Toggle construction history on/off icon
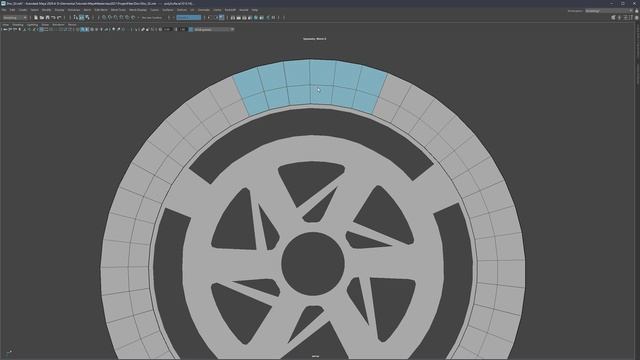 tap(221, 18)
